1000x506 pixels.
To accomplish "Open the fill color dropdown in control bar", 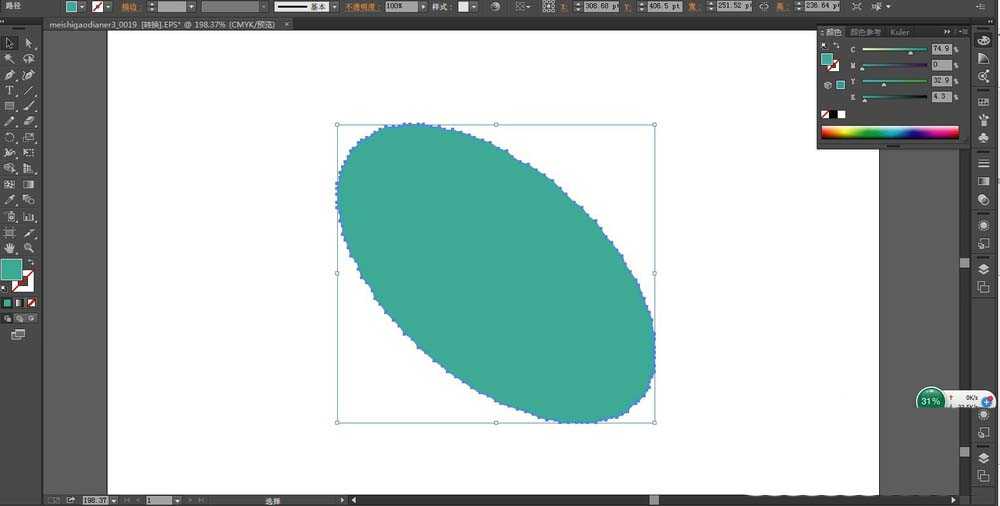I will pos(84,7).
